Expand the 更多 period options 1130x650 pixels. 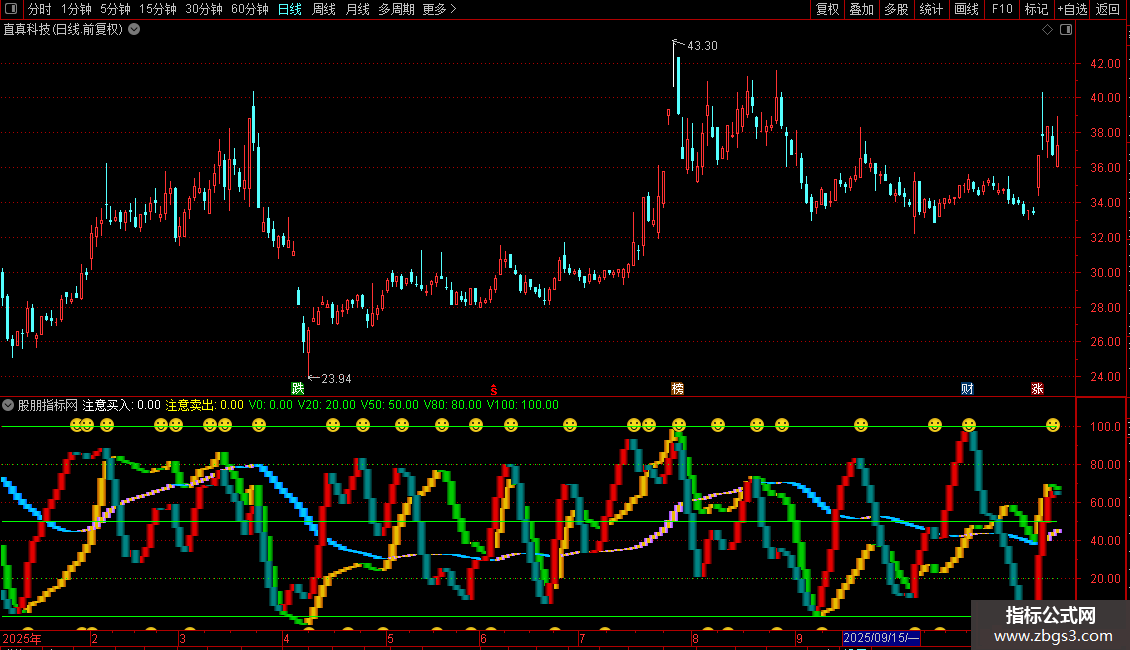440,9
